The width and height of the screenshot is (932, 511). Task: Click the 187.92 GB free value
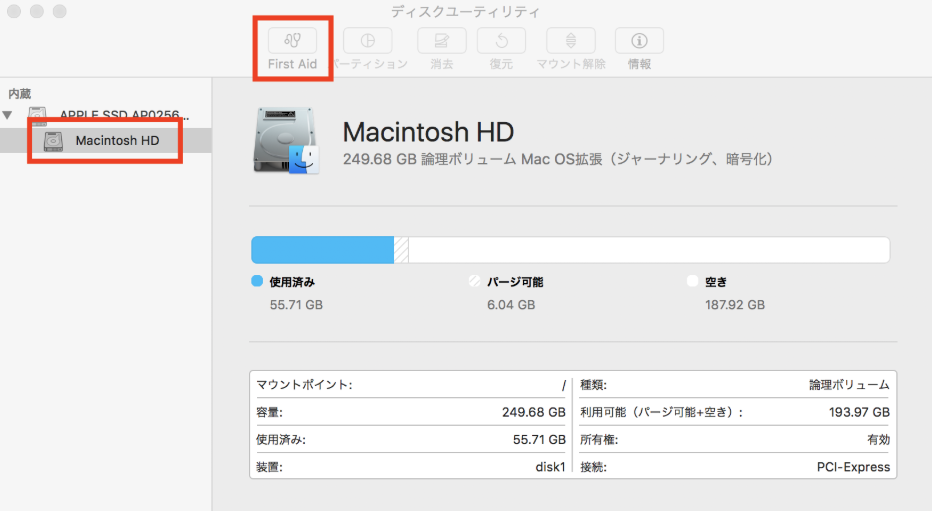point(735,305)
